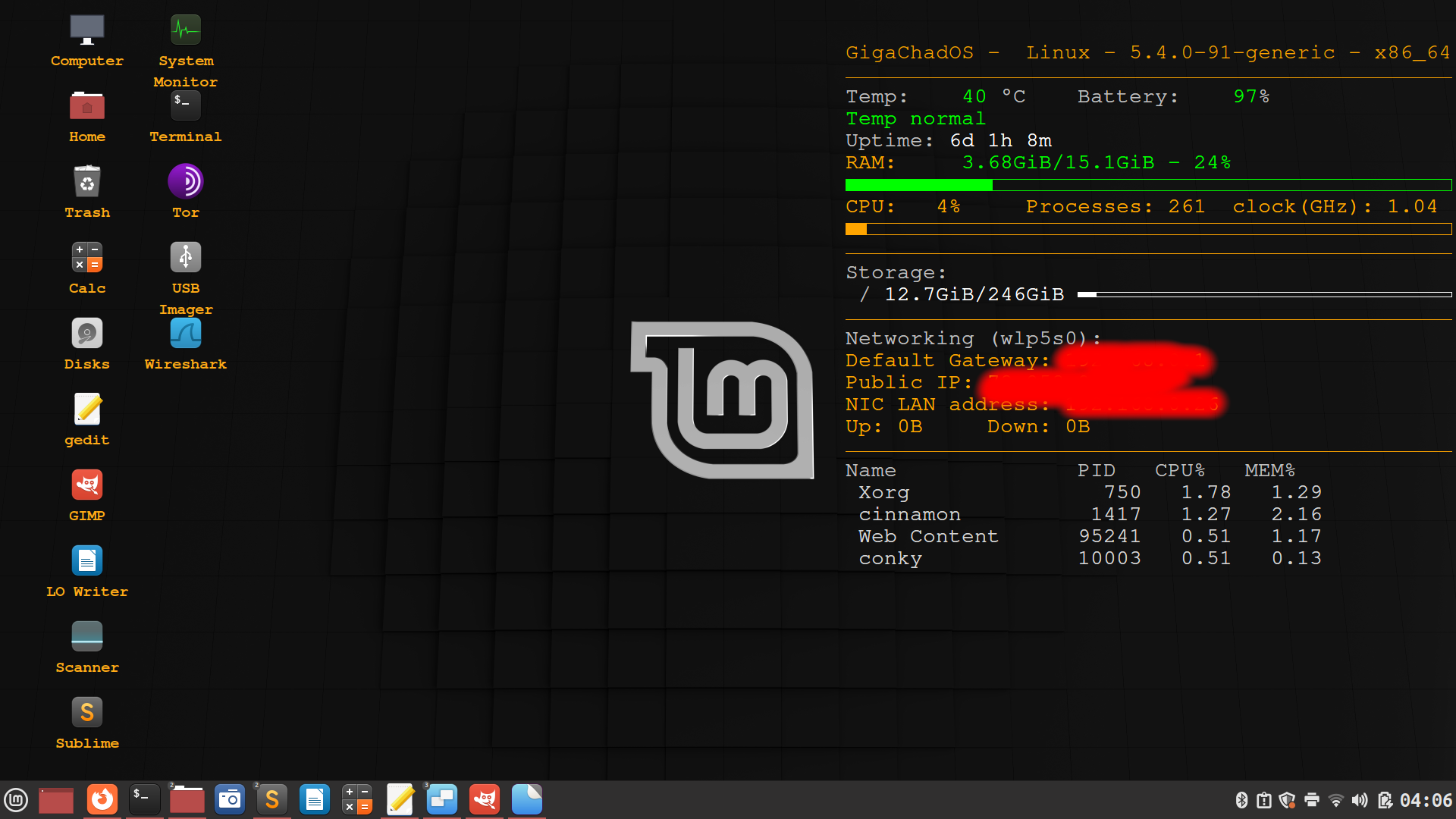Open the Linux Mint start menu
This screenshot has height=819, width=1456.
coord(16,799)
